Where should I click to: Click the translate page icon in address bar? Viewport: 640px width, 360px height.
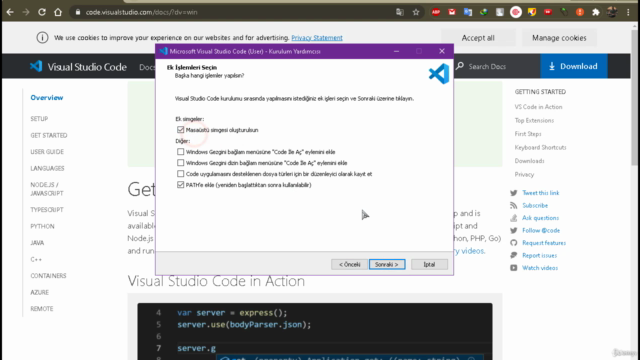(x=400, y=12)
